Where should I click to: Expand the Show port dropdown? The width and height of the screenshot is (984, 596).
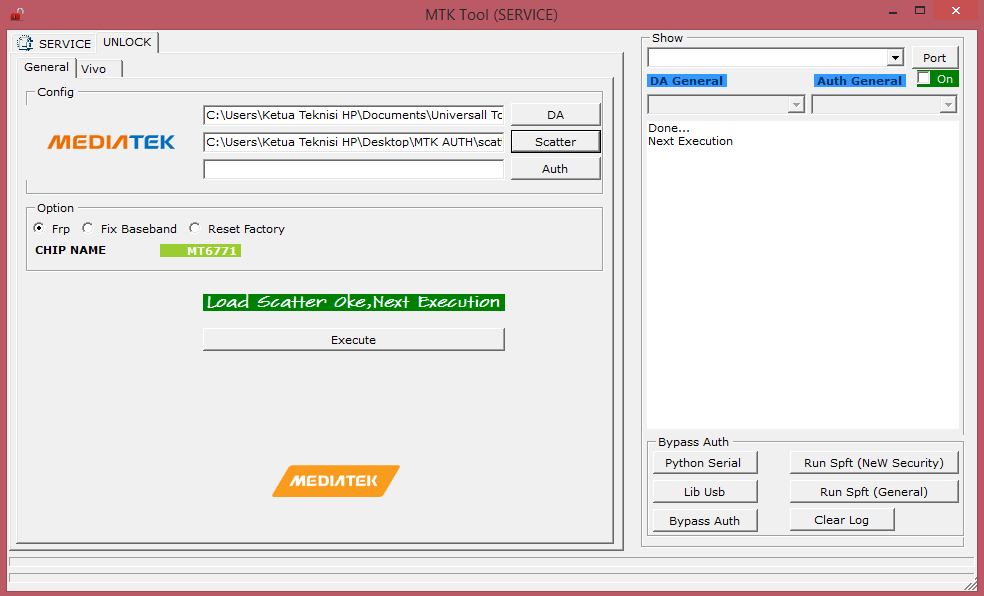895,58
